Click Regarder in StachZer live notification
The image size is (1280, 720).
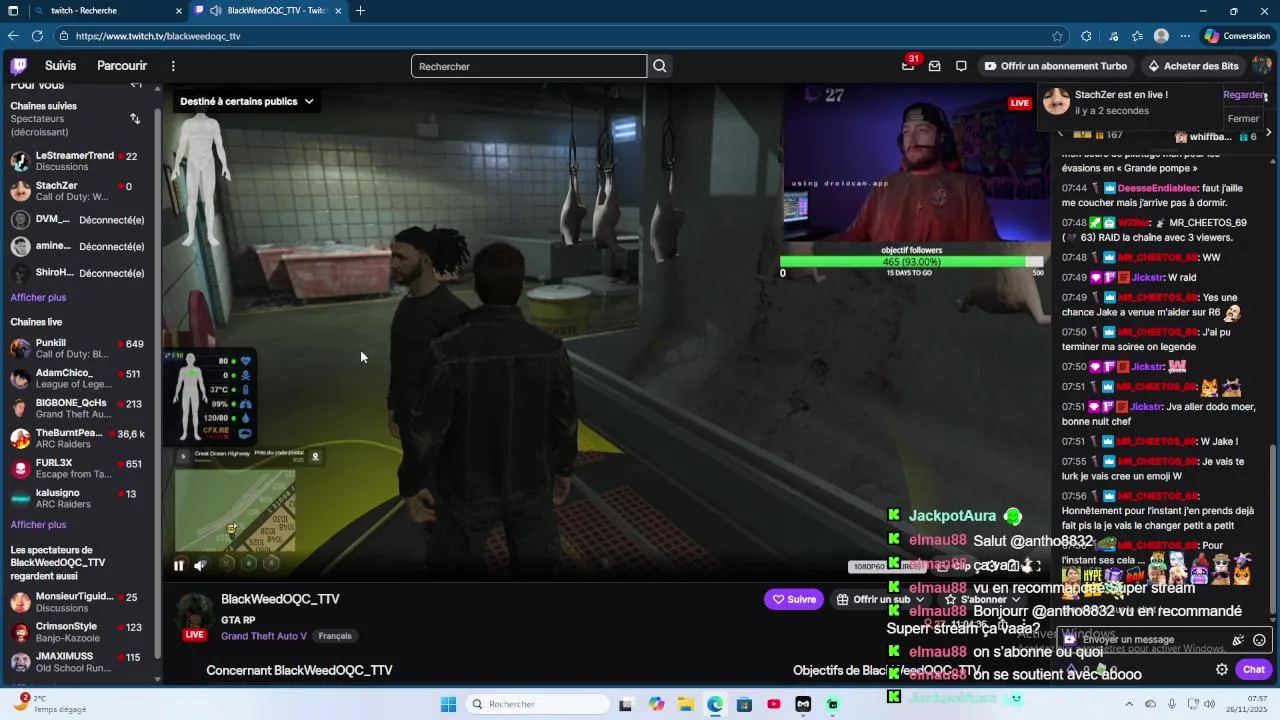[x=1245, y=95]
